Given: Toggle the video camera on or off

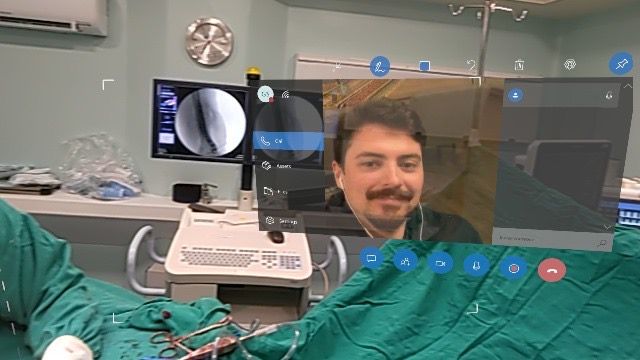Looking at the screenshot, I should [x=440, y=263].
